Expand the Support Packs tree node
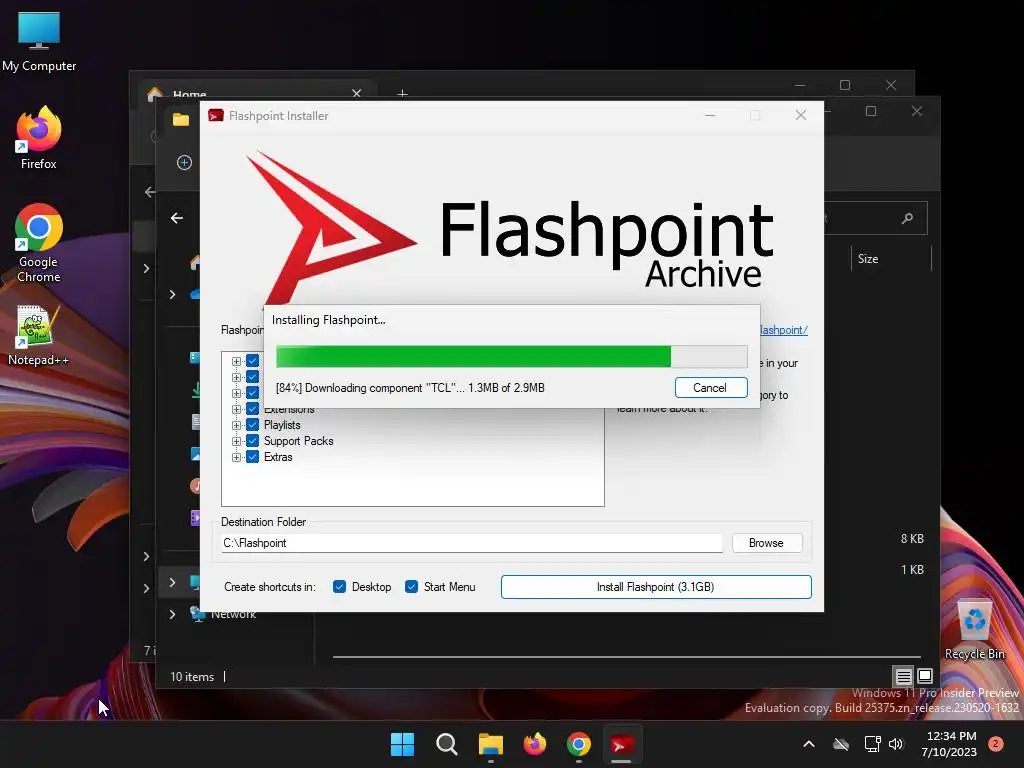Viewport: 1024px width, 768px height. click(236, 441)
